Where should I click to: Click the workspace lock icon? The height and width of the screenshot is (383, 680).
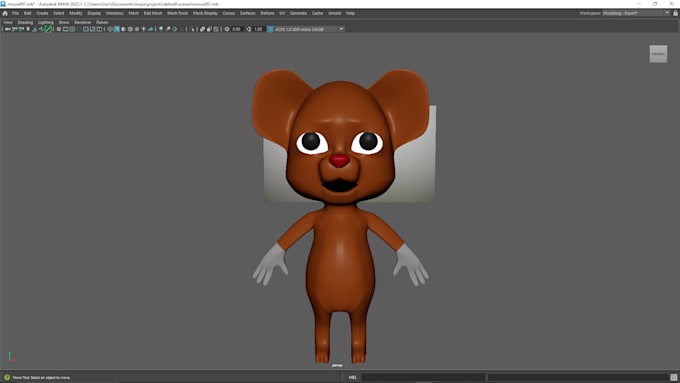(x=675, y=13)
